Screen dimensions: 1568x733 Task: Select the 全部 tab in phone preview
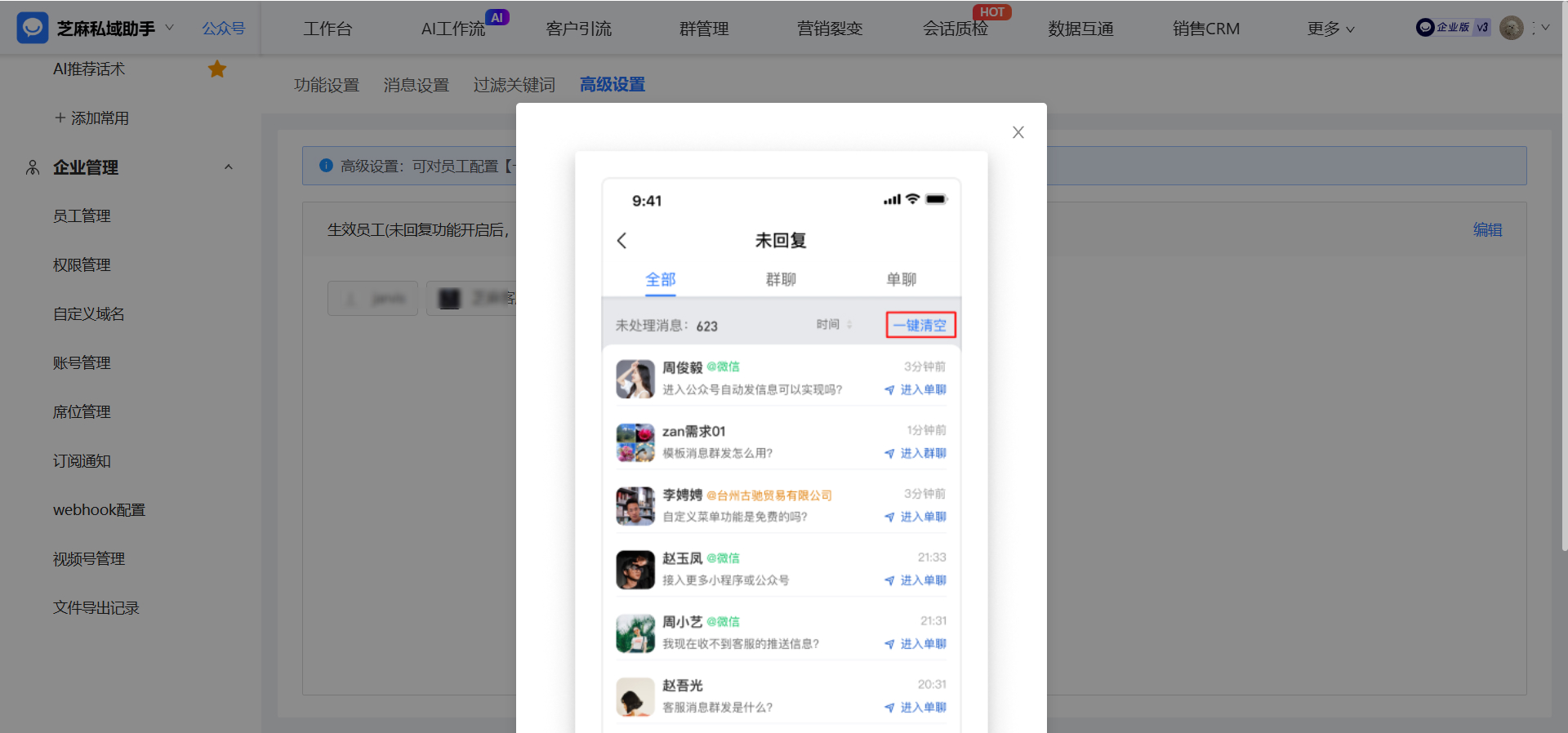[661, 279]
